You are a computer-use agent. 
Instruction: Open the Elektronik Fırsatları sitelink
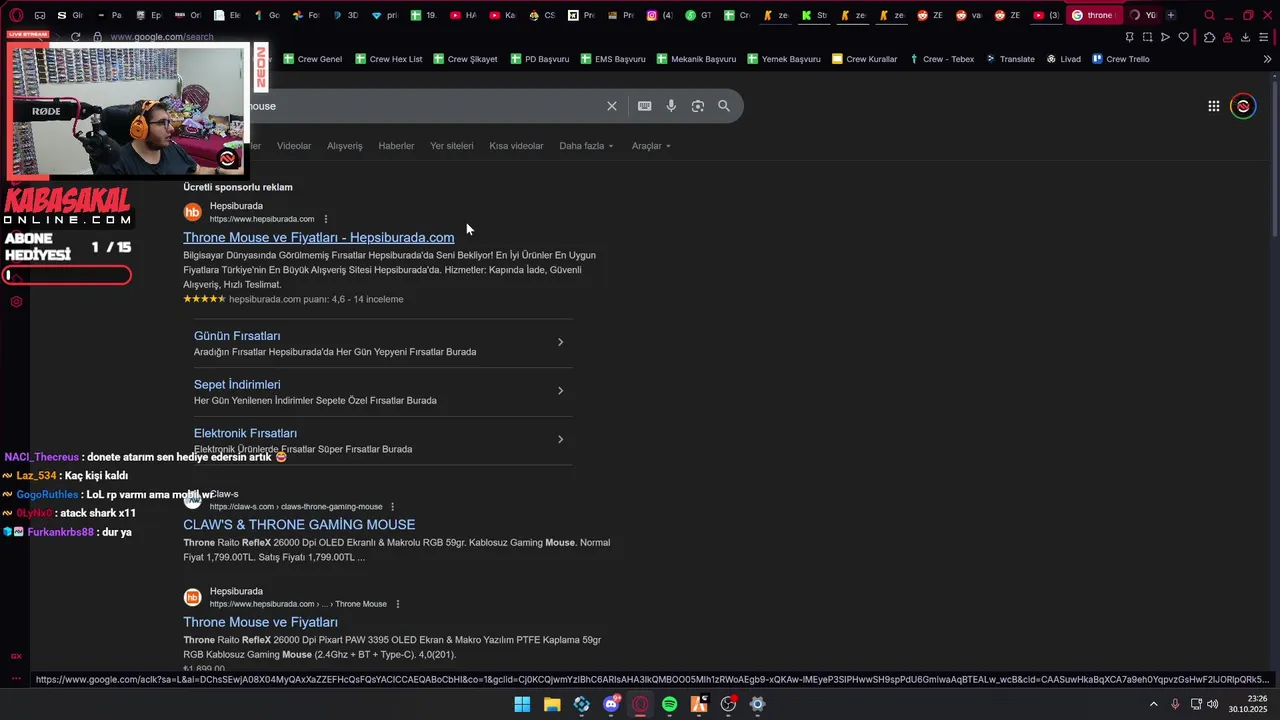245,433
